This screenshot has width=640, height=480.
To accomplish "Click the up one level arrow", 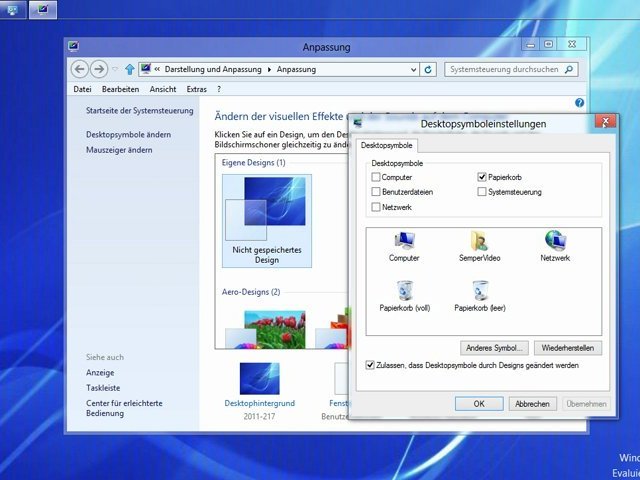I will tap(130, 69).
